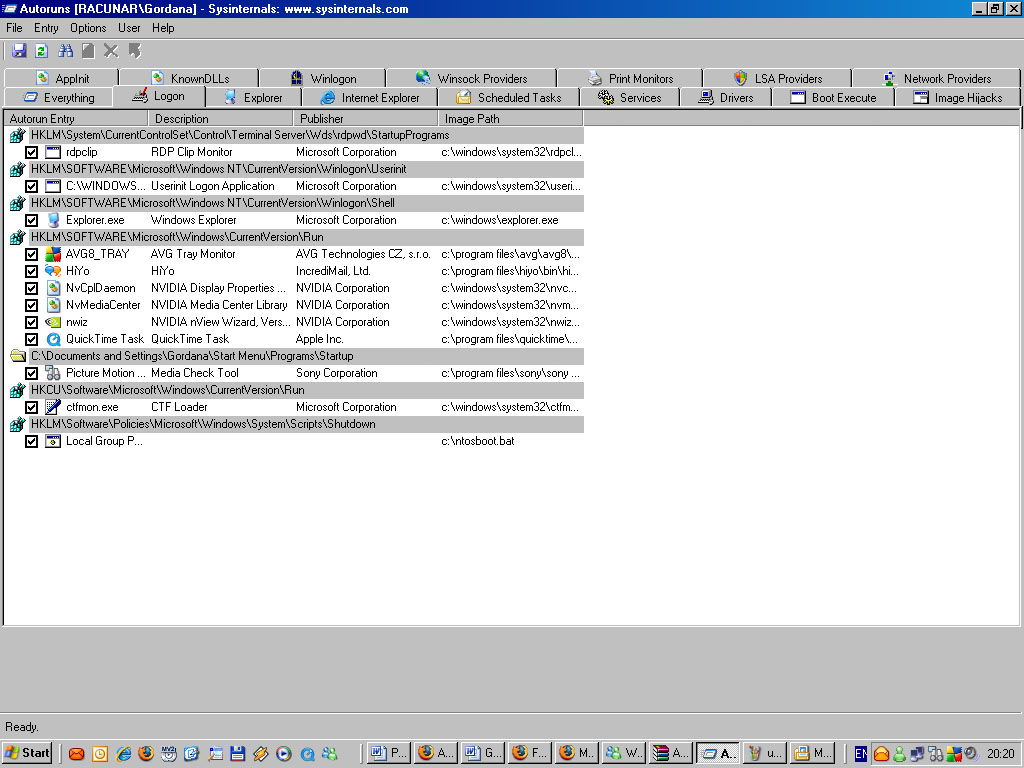Uncheck the Picture Motion startup entry
Viewport: 1024px width, 768px height.
[31, 373]
